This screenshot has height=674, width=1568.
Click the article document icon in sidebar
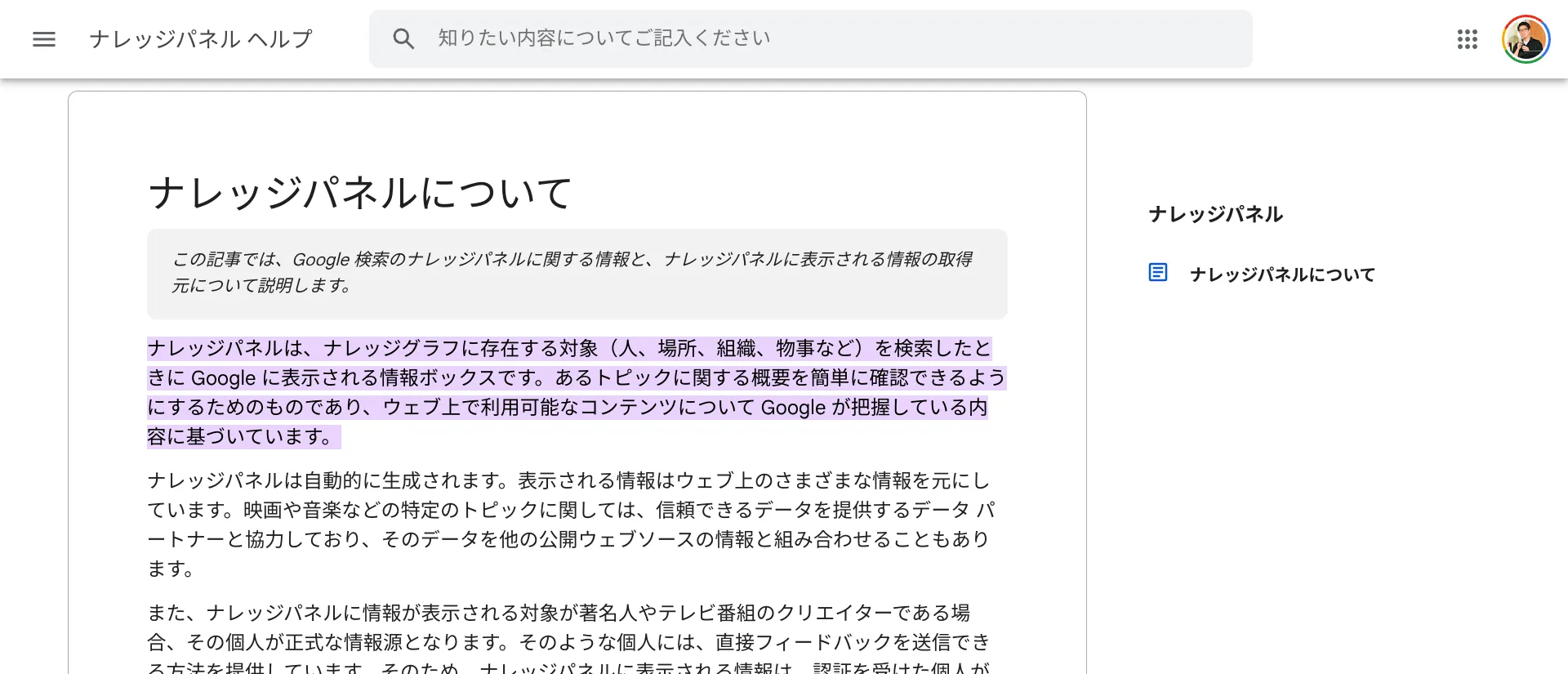(1158, 273)
